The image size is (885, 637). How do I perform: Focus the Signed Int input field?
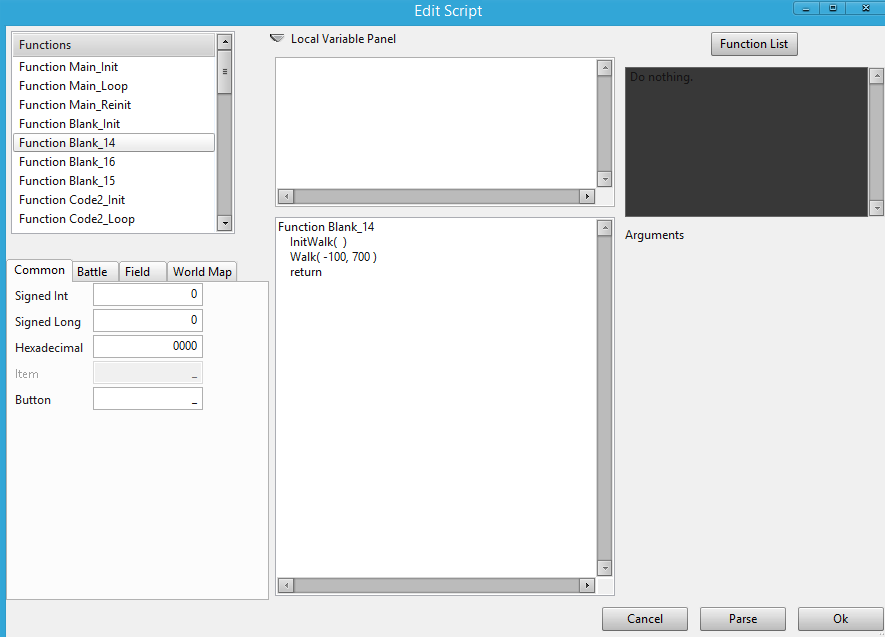[x=148, y=295]
